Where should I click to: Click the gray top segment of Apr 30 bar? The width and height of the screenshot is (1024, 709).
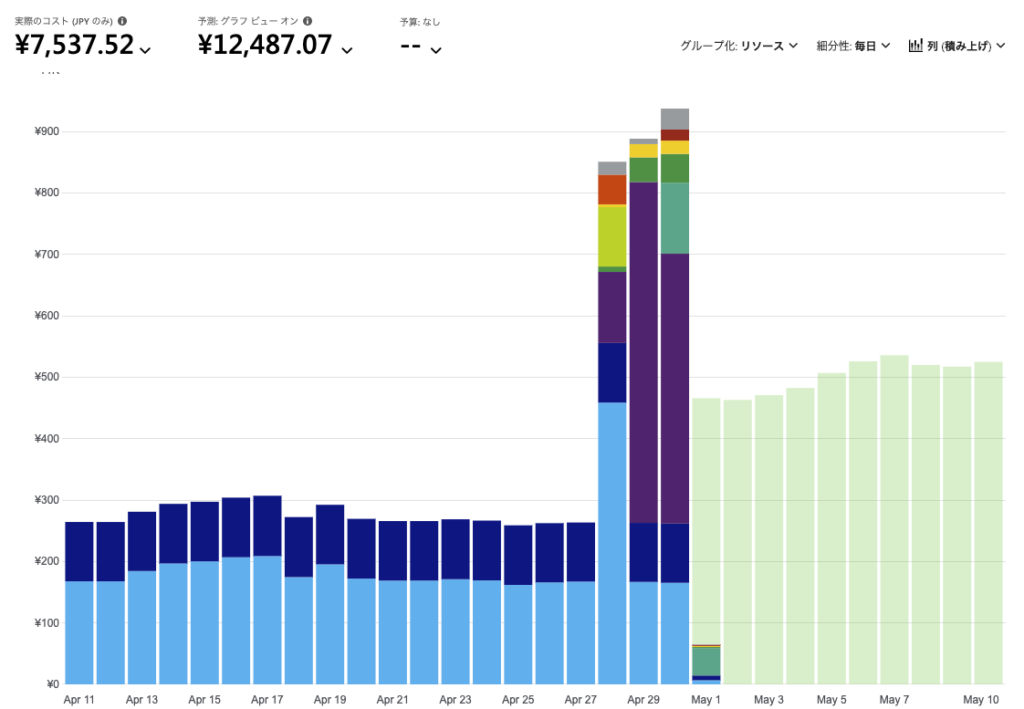tap(675, 118)
